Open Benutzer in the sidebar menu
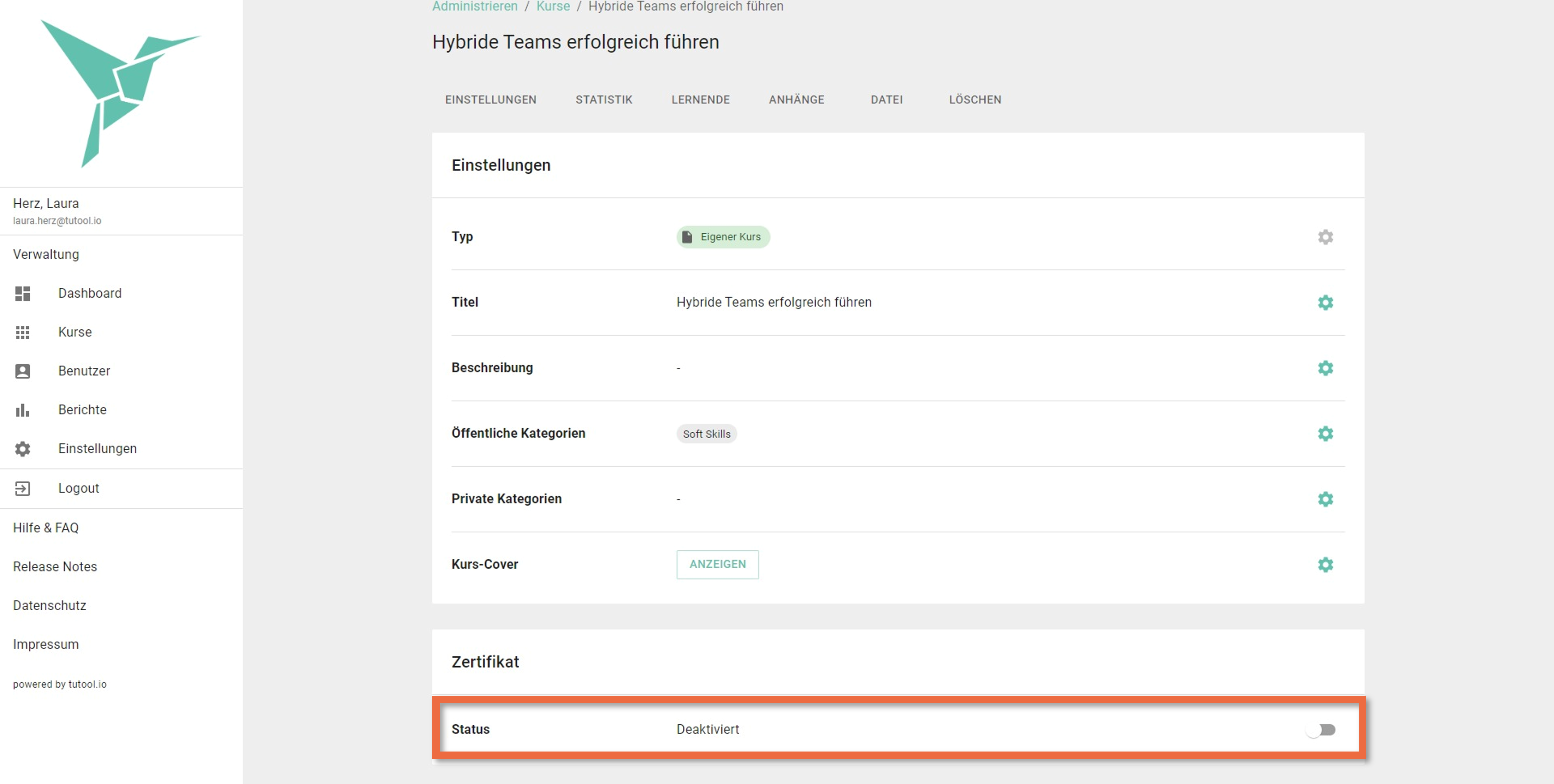Viewport: 1554px width, 784px height. coord(84,371)
